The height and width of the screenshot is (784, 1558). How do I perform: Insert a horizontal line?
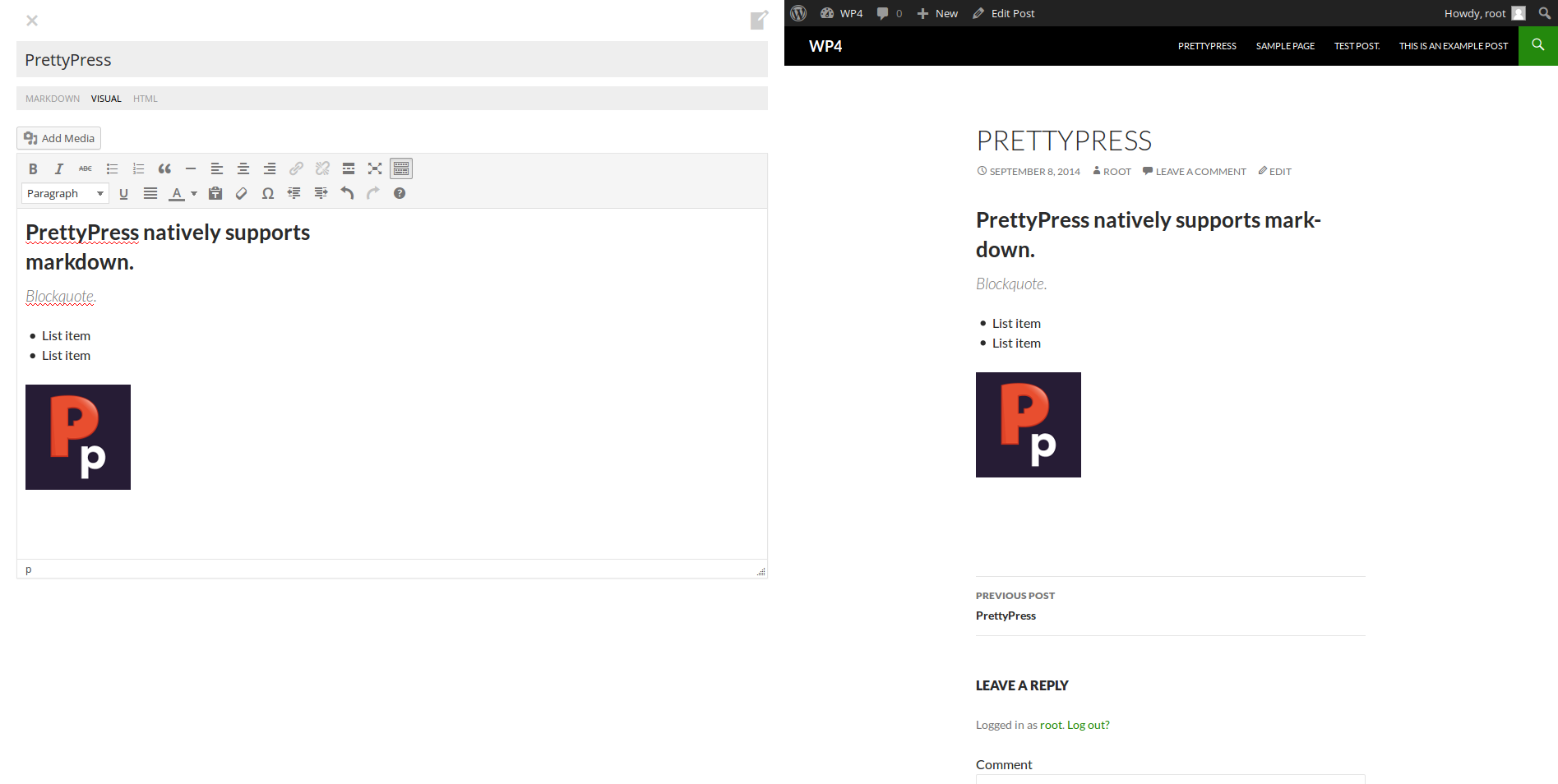[191, 168]
